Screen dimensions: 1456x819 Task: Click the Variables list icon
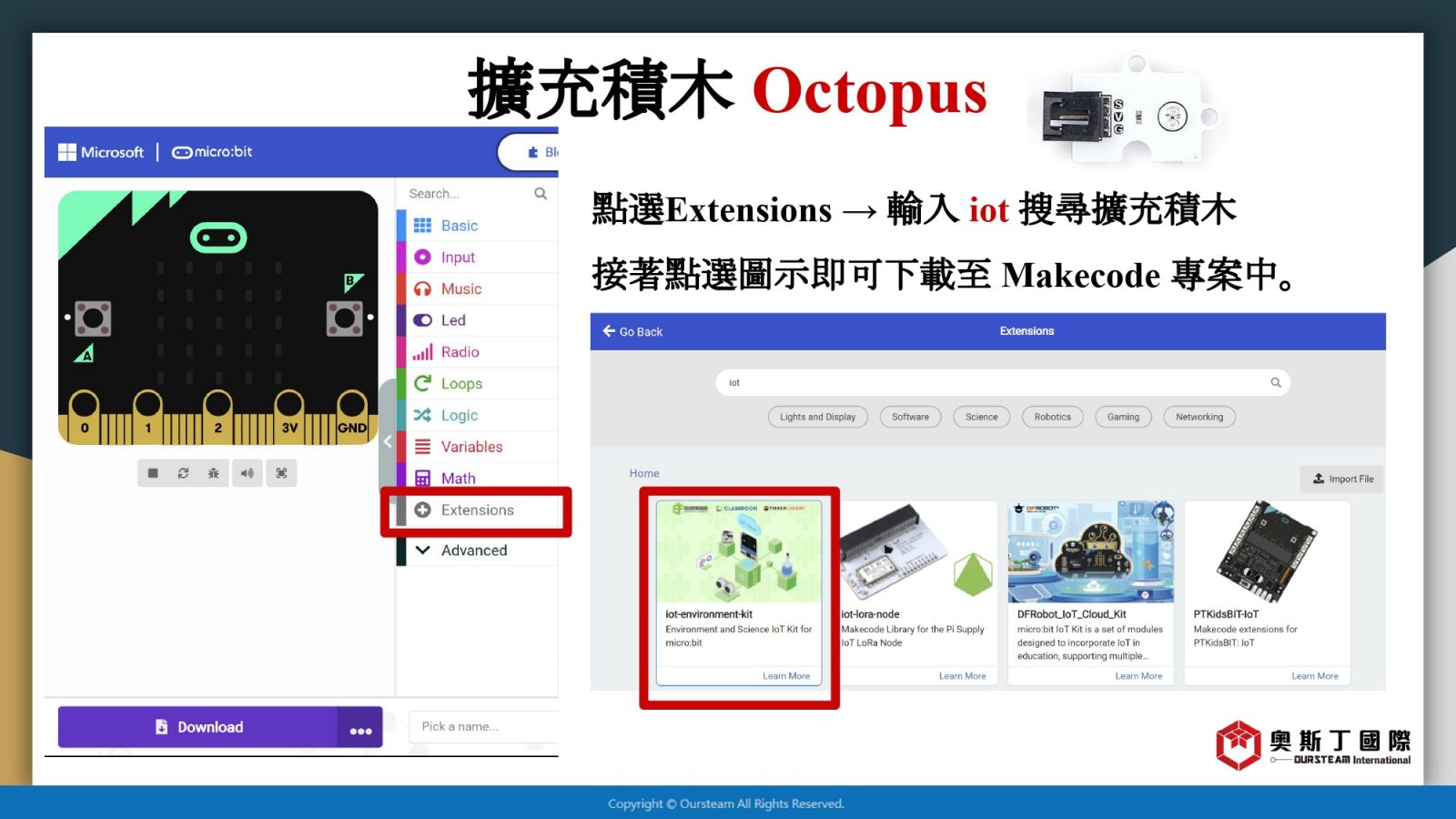pyautogui.click(x=422, y=447)
